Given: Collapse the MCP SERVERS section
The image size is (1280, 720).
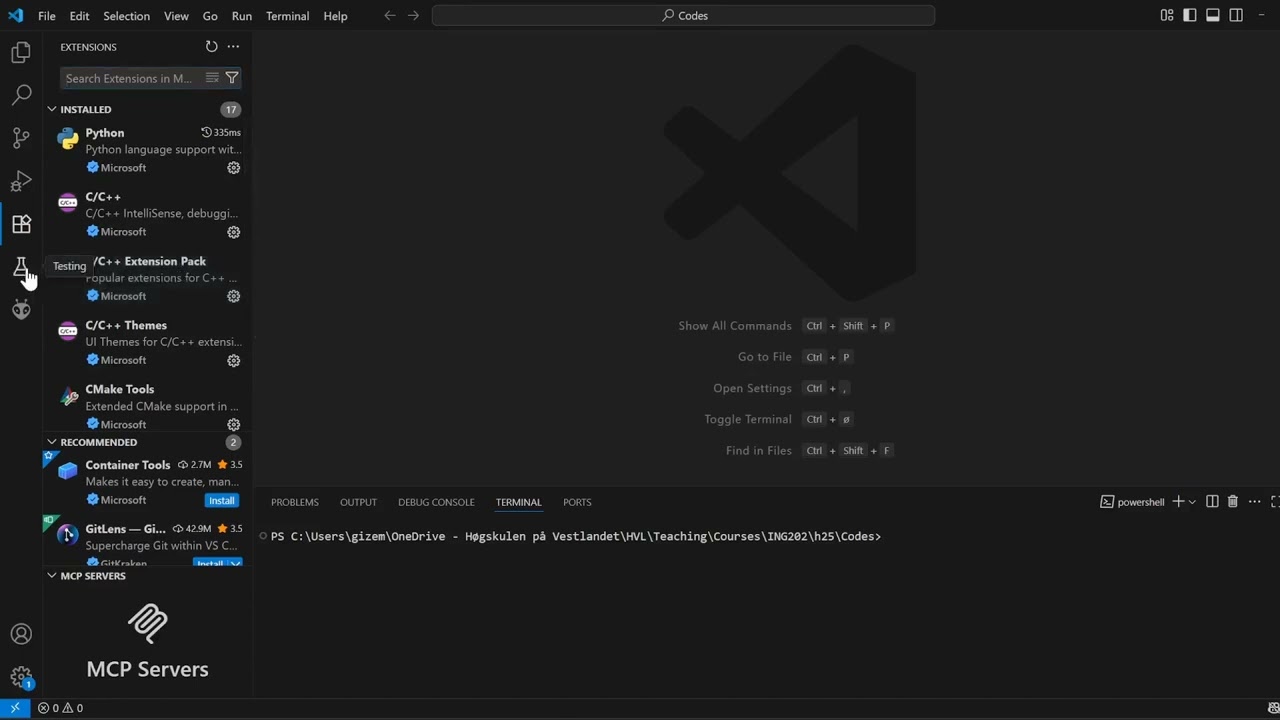Looking at the screenshot, I should tap(52, 576).
